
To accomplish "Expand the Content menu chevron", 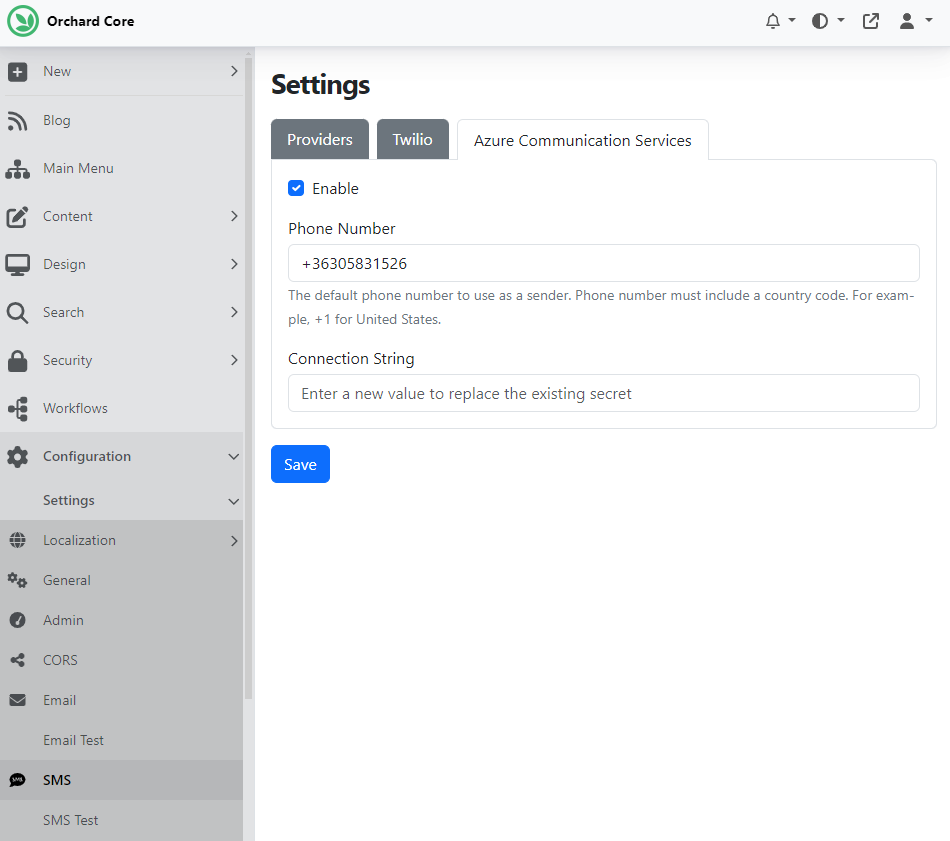I will 234,216.
